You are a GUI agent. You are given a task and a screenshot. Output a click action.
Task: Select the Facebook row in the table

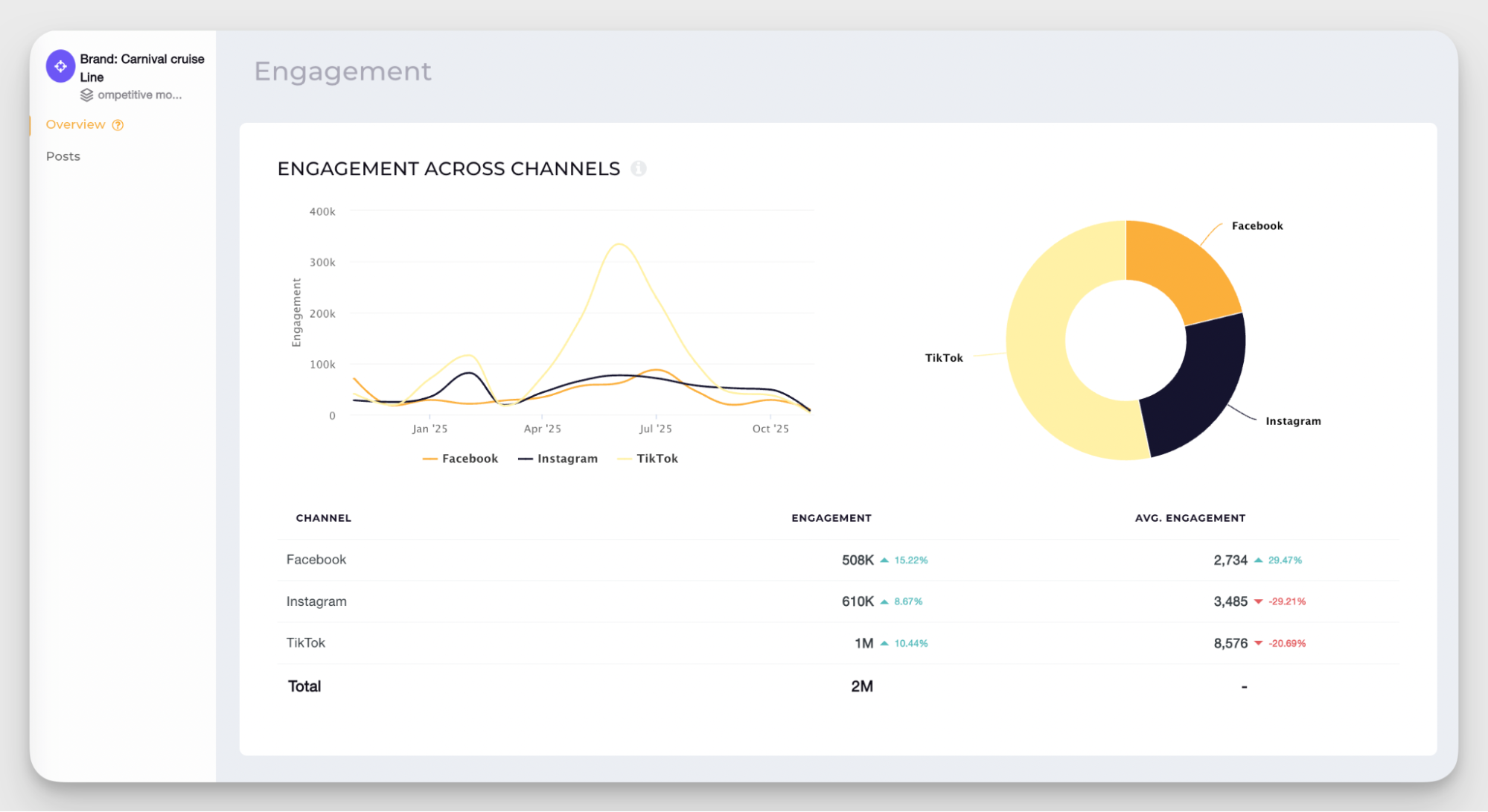coord(316,560)
